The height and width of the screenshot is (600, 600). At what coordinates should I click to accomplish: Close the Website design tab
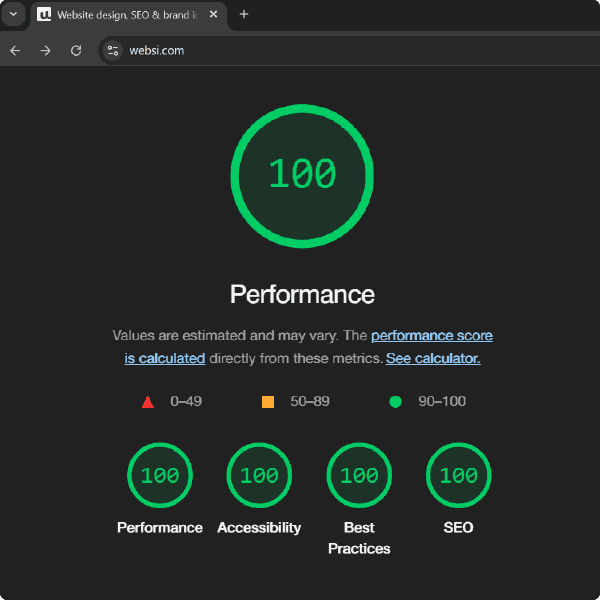pos(213,15)
